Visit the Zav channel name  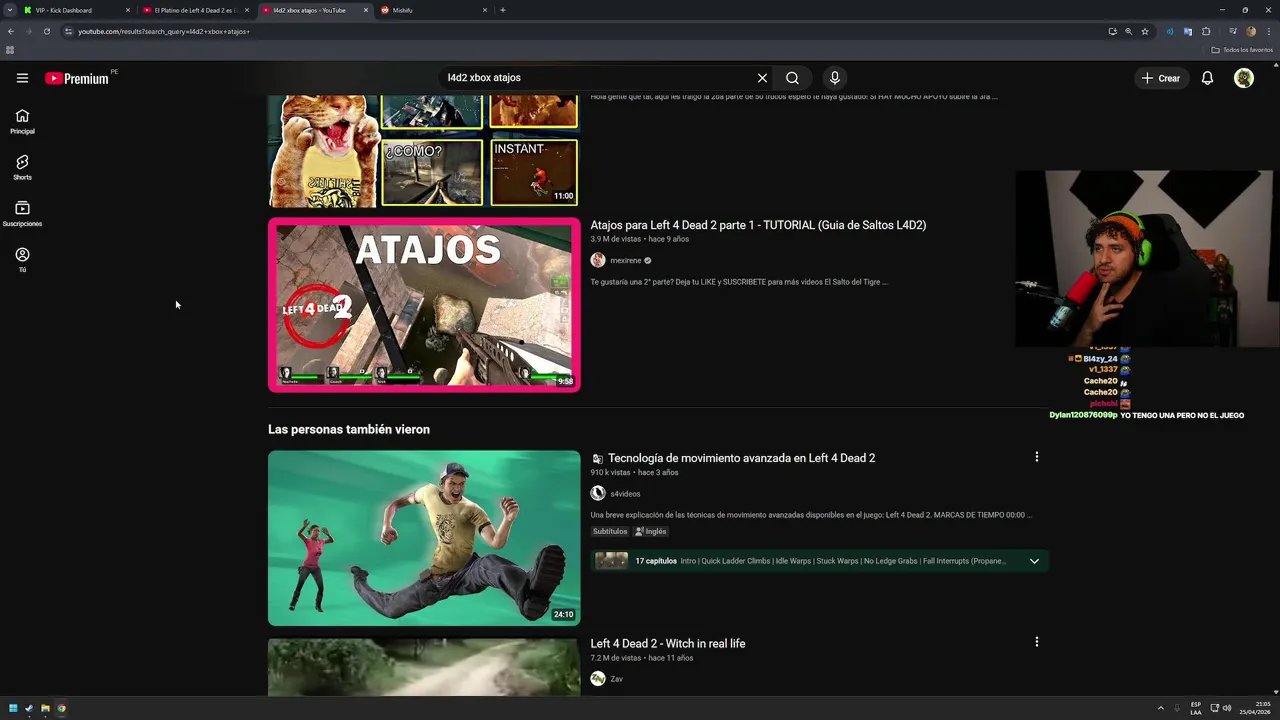pyautogui.click(x=616, y=679)
